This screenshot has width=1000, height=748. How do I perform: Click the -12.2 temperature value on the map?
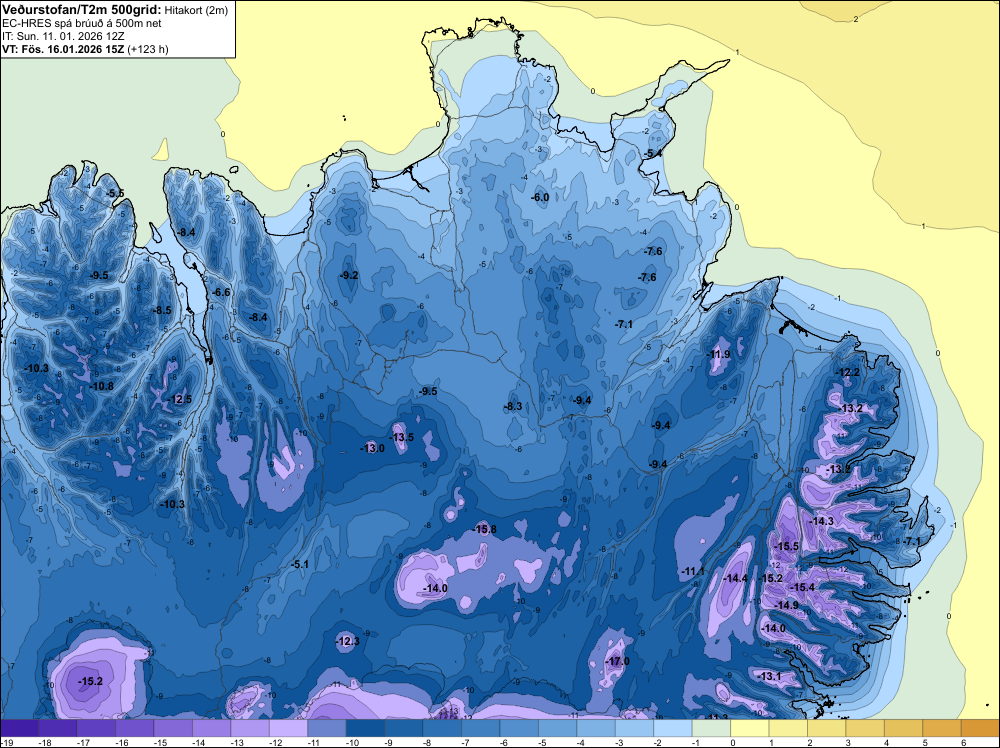(848, 372)
